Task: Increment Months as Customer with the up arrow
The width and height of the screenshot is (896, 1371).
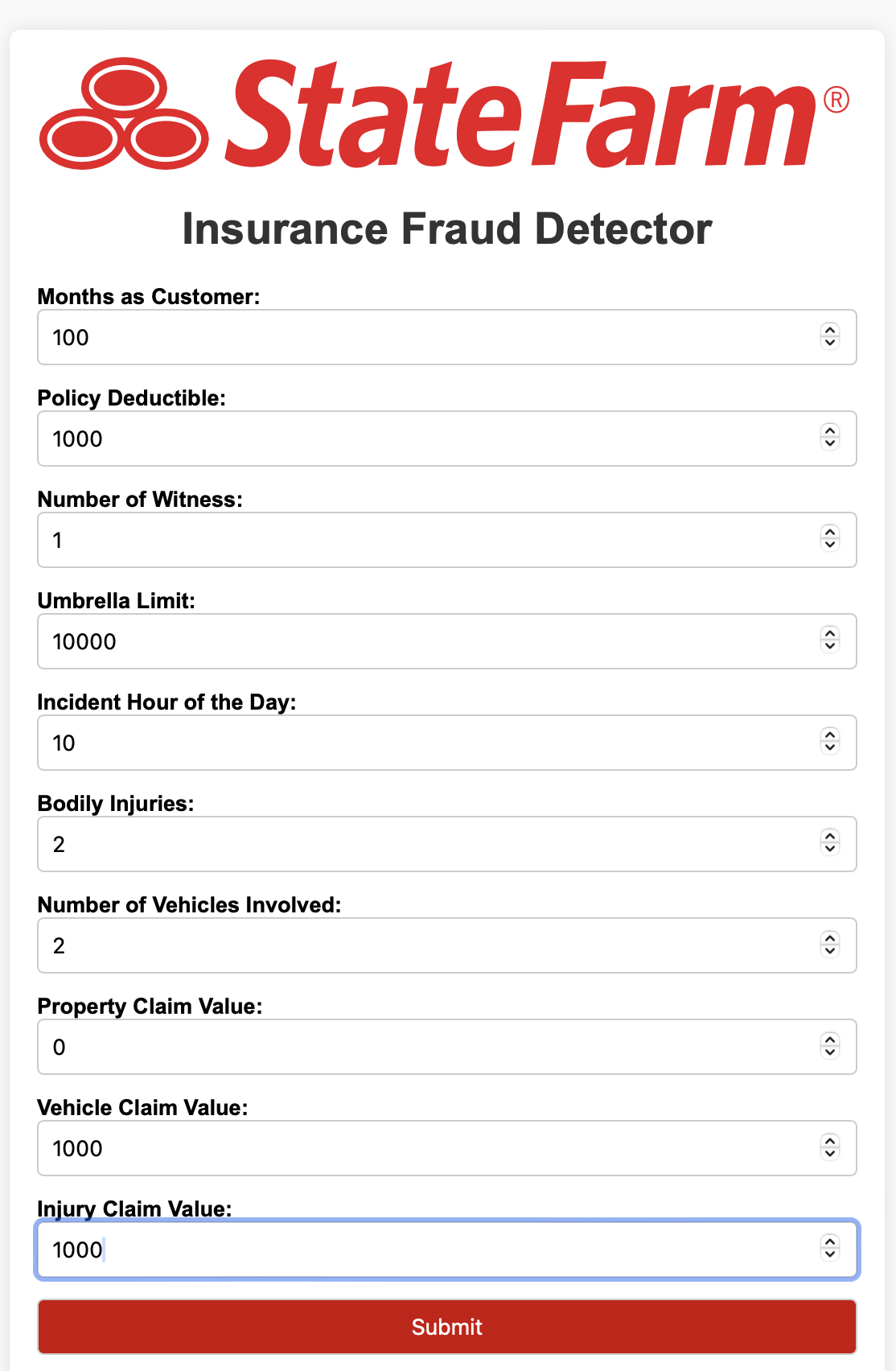Action: [x=830, y=331]
